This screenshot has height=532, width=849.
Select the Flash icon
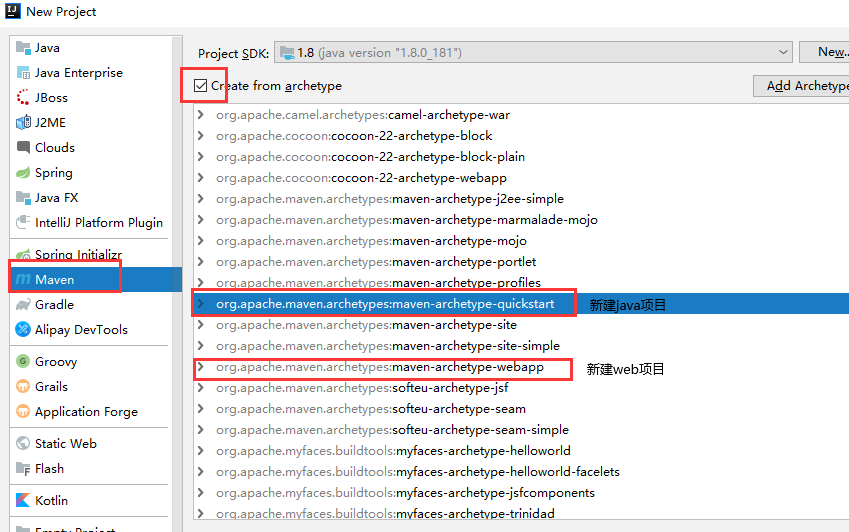tap(23, 469)
